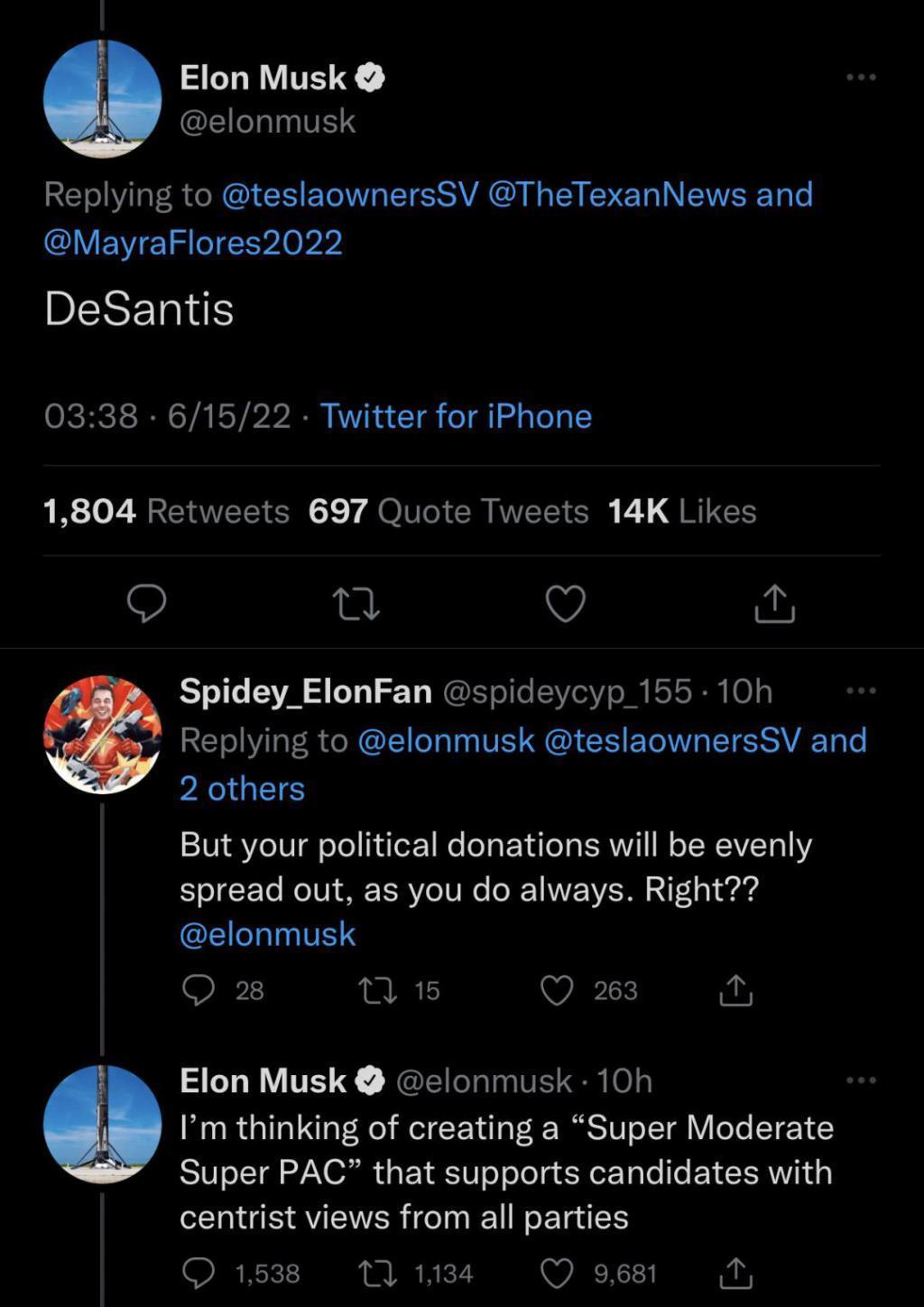Reply to the Super Moderate Super PAC tweet
Image resolution: width=924 pixels, height=1307 pixels.
pos(199,1274)
